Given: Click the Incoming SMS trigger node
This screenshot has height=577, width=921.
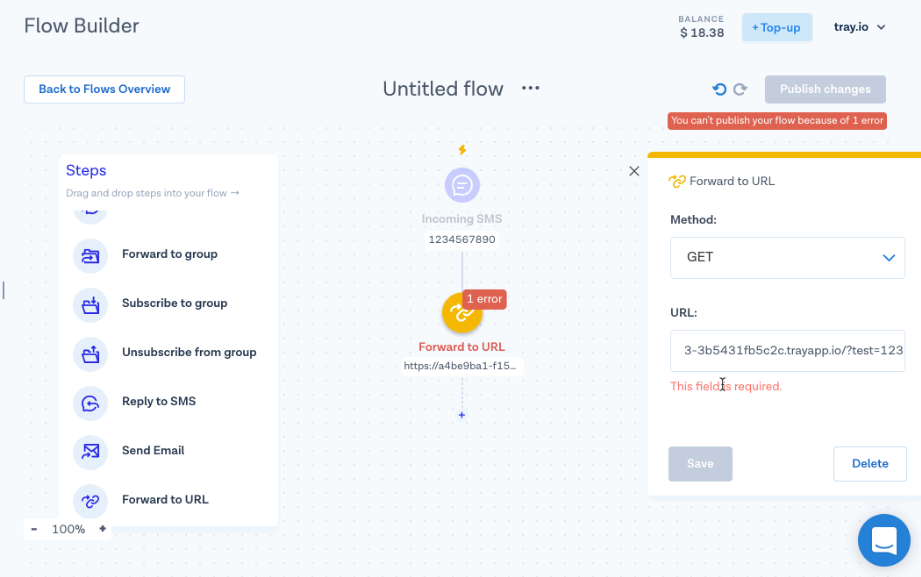Looking at the screenshot, I should [461, 186].
